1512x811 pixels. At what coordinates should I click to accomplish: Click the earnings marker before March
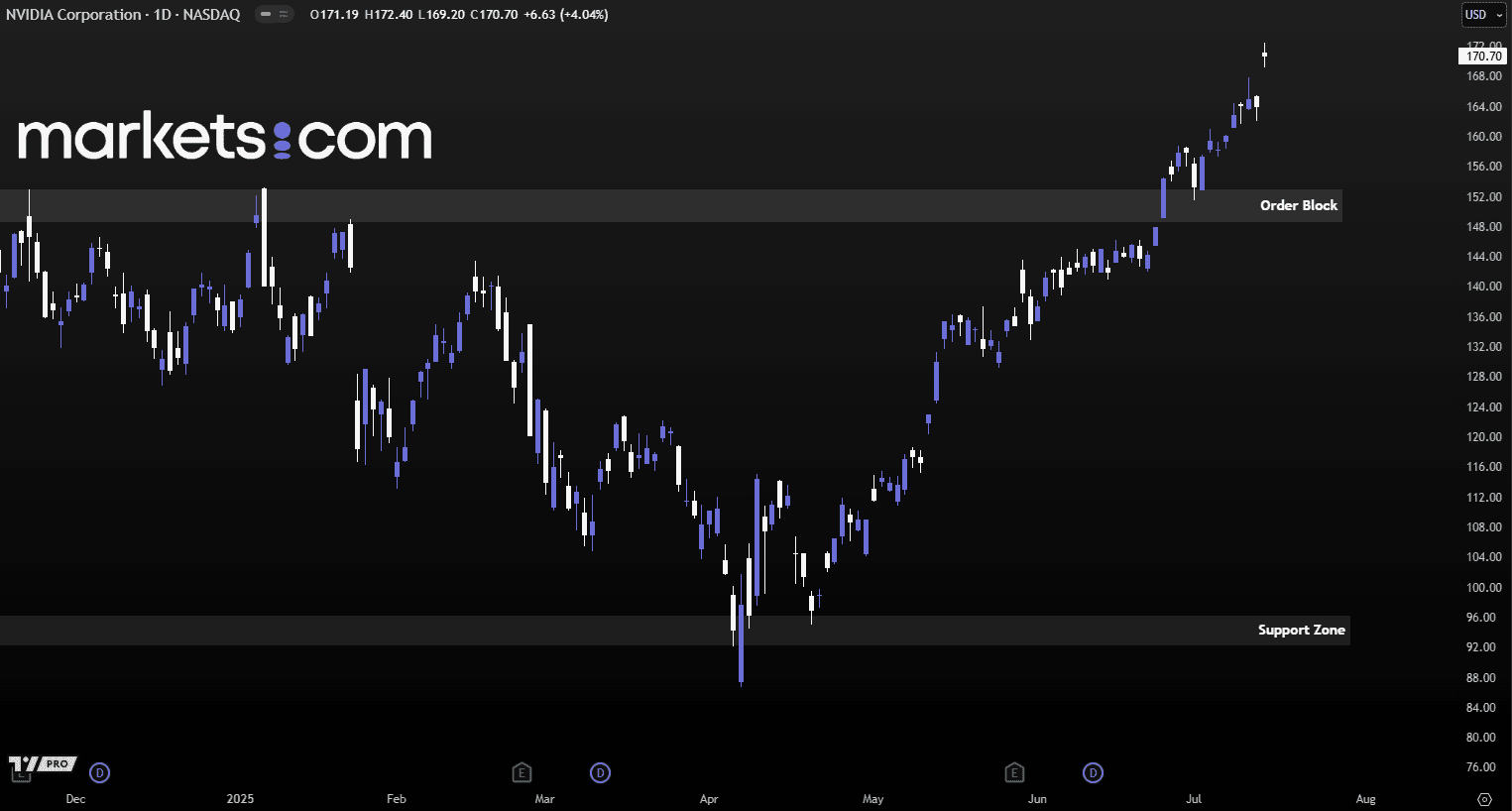pos(522,772)
